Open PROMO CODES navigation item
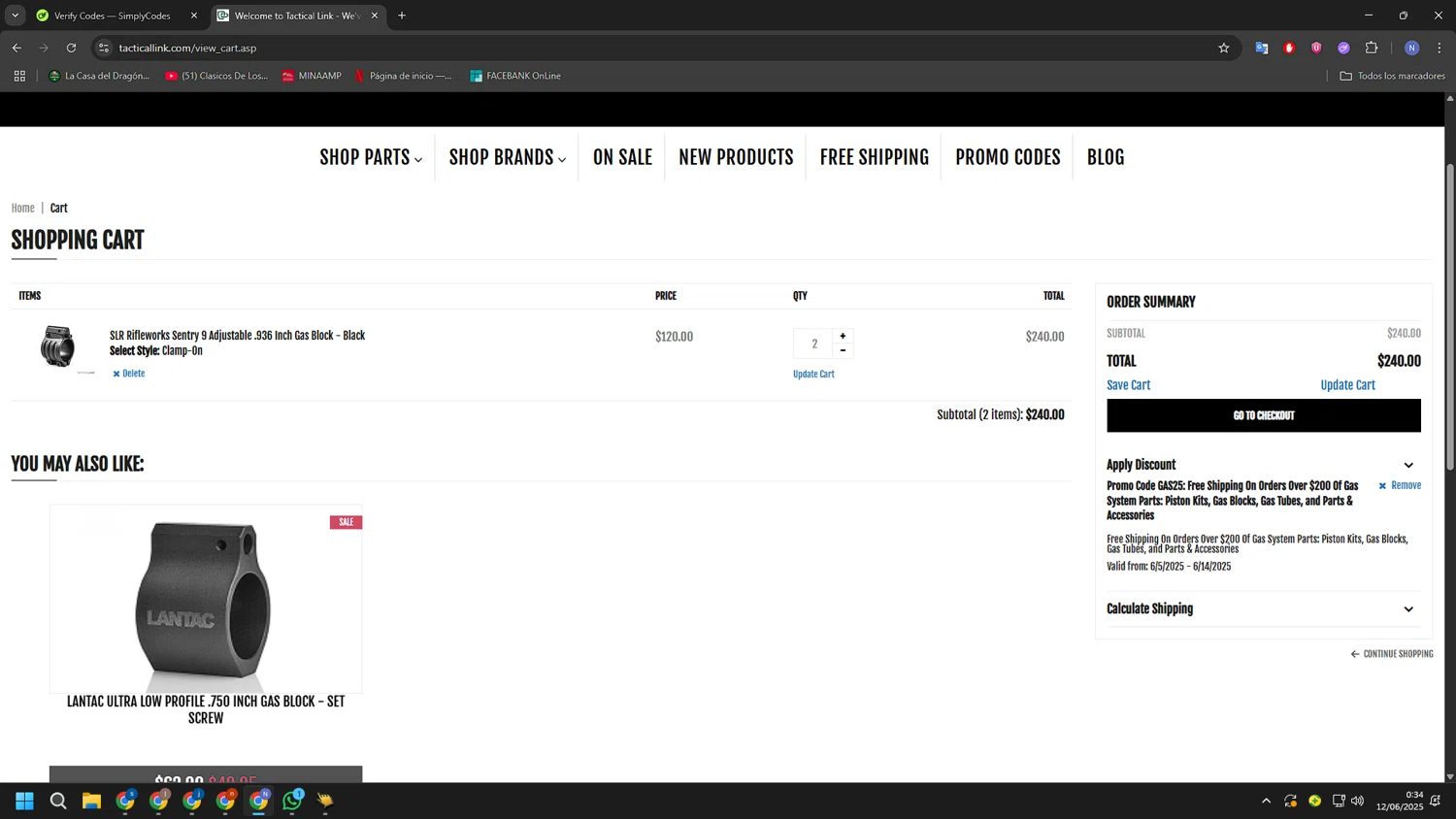This screenshot has height=819, width=1456. (x=1008, y=157)
